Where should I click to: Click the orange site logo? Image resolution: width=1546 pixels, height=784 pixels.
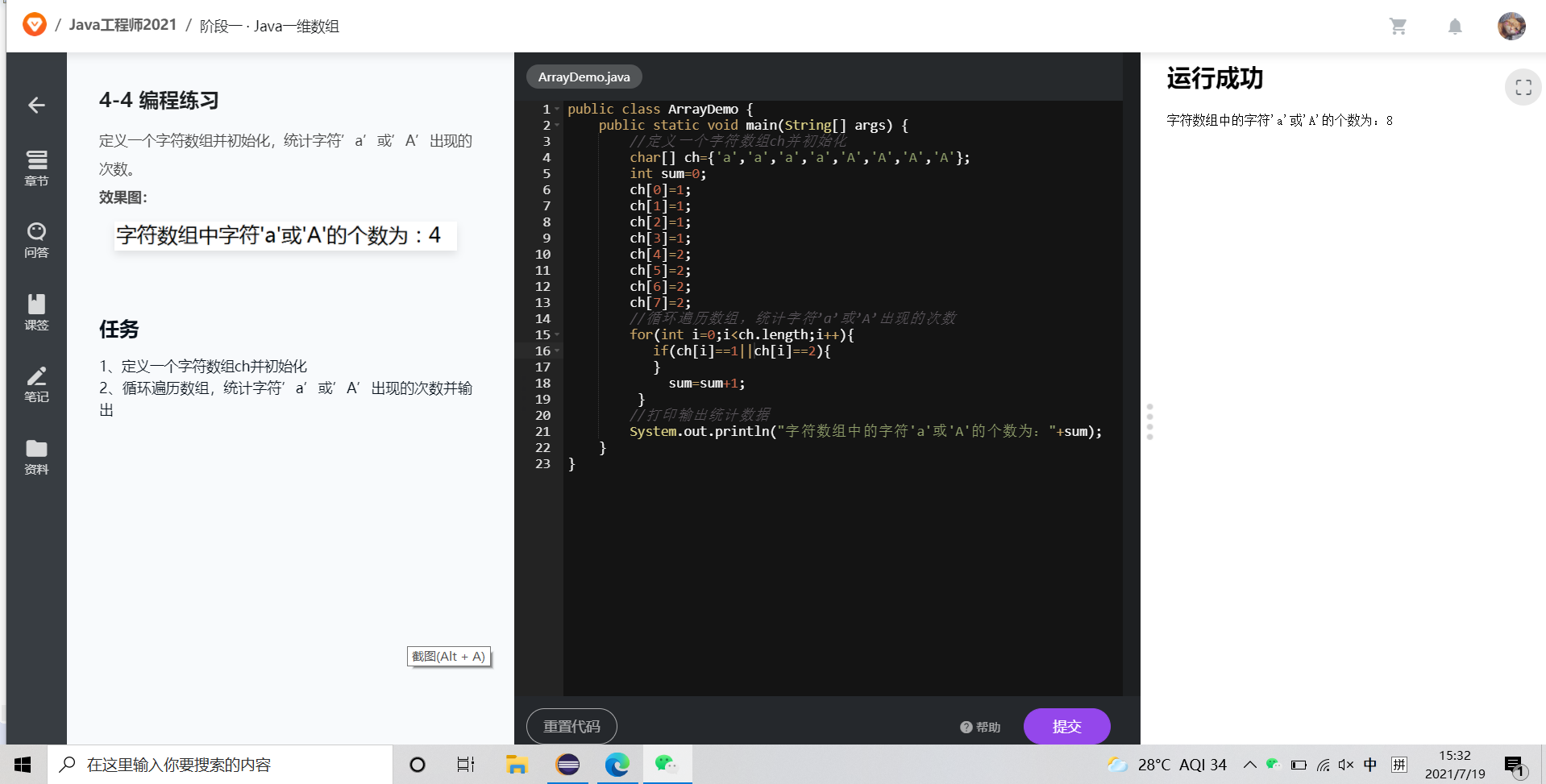(34, 25)
